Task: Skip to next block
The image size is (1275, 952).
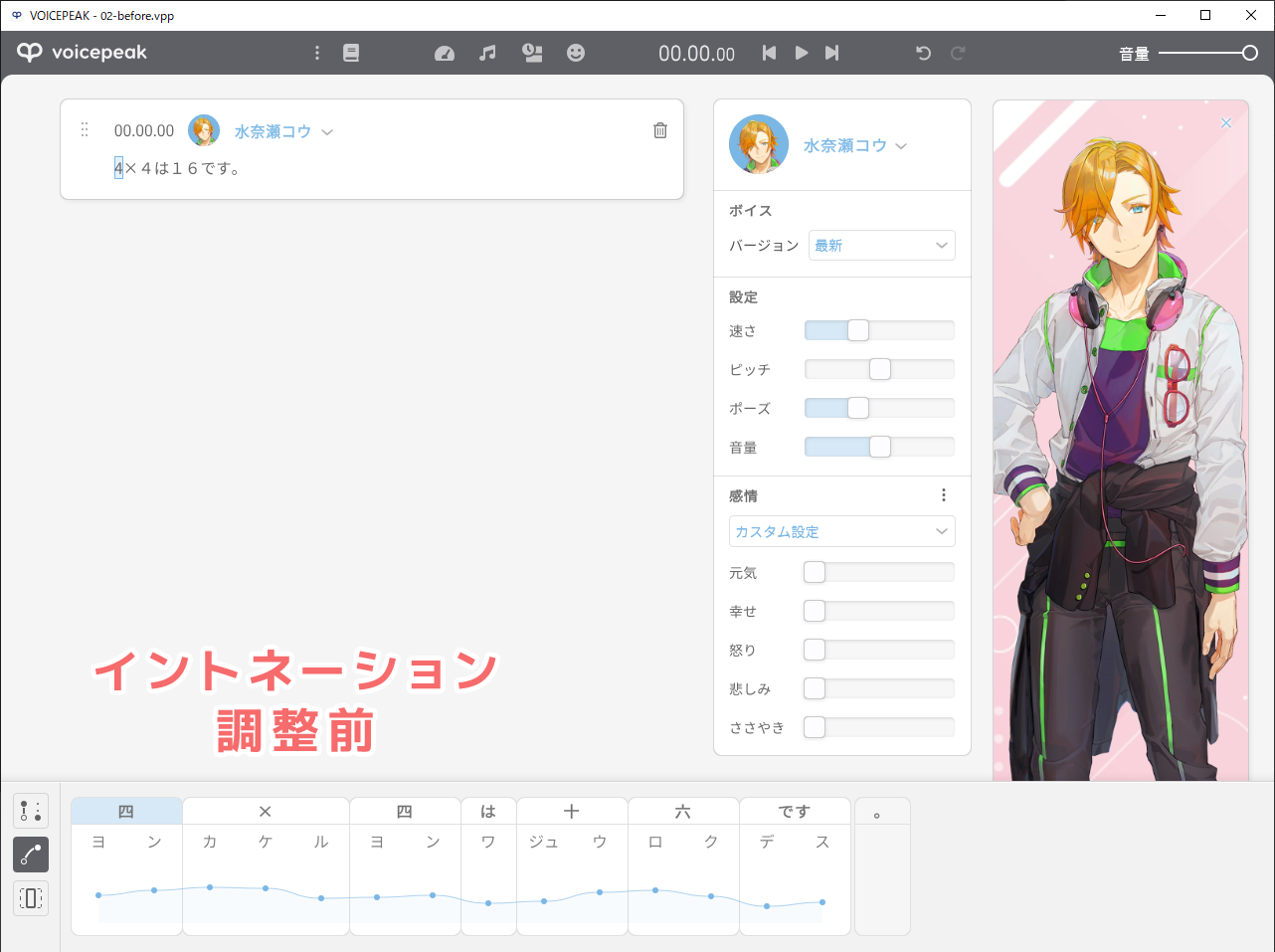Action: click(832, 53)
